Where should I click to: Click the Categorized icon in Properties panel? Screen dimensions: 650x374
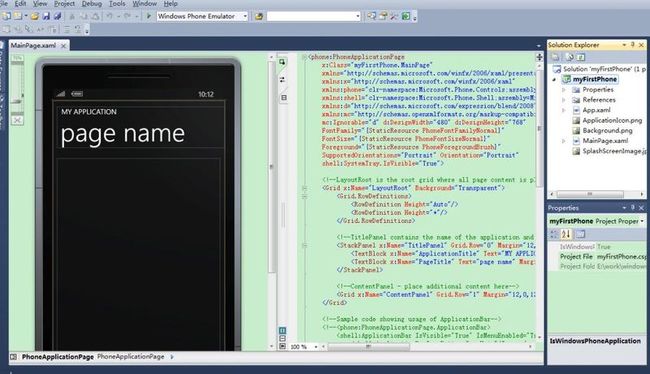(x=554, y=234)
